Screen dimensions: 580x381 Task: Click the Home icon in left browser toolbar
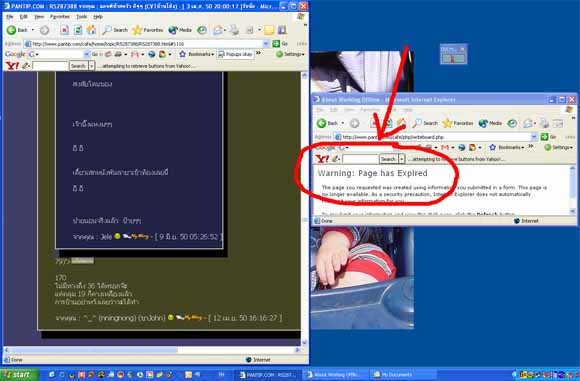pyautogui.click(x=91, y=30)
